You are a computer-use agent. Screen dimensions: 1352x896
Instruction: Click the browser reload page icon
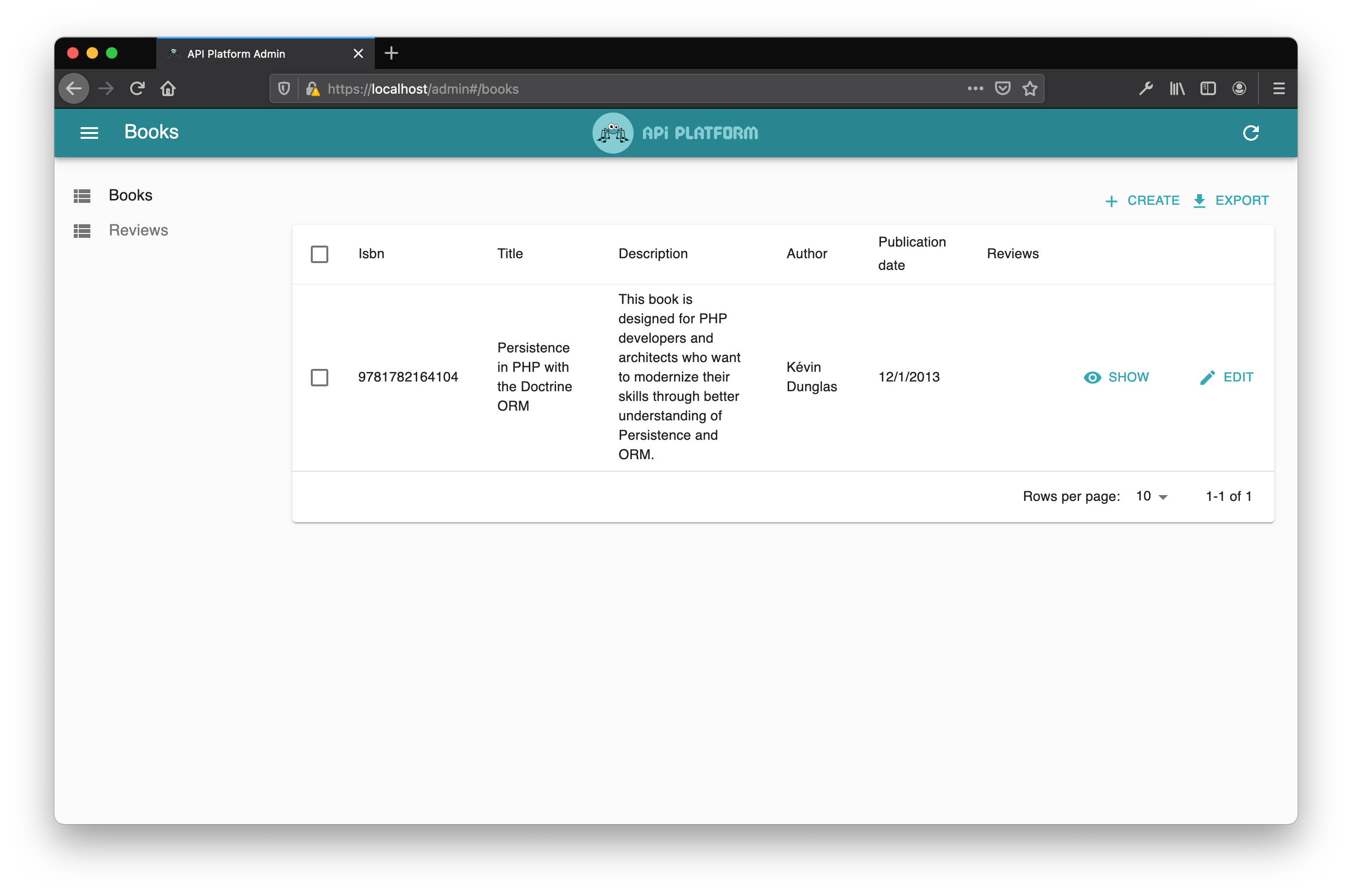(x=137, y=88)
